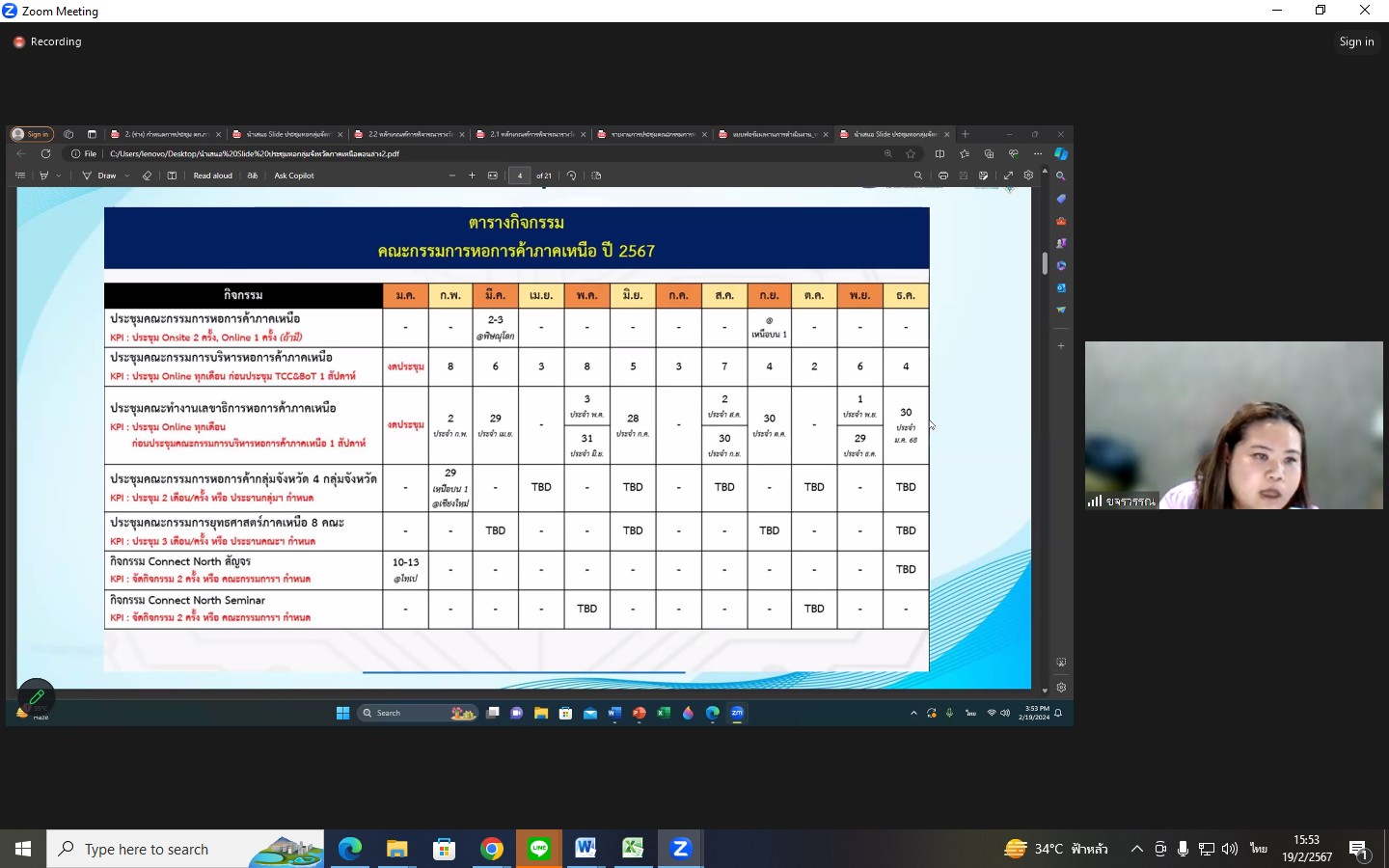Open Excel from the Windows taskbar
Screen dimensions: 1389x868
(633, 849)
